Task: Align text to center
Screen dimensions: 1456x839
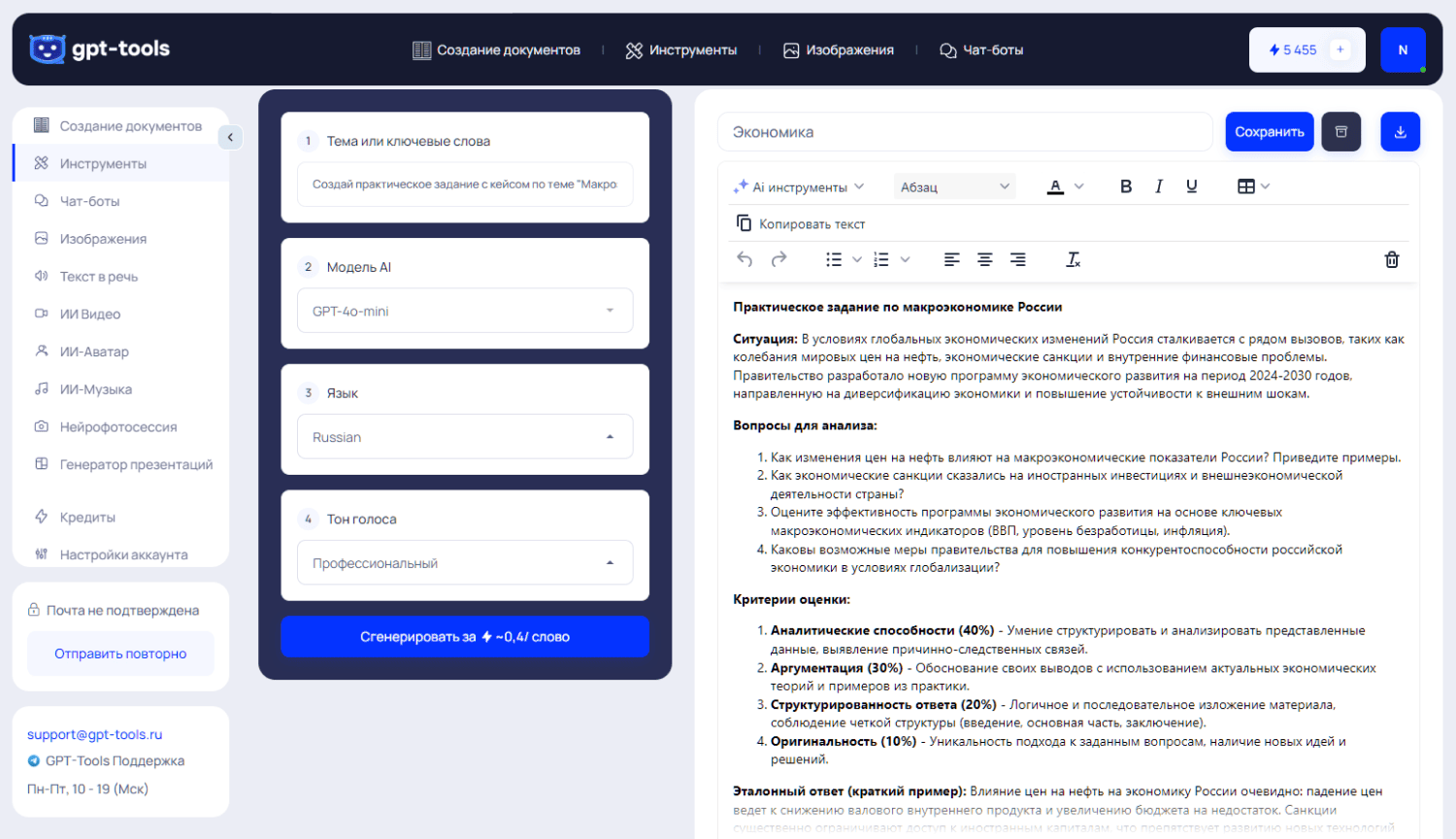Action: coord(984,259)
